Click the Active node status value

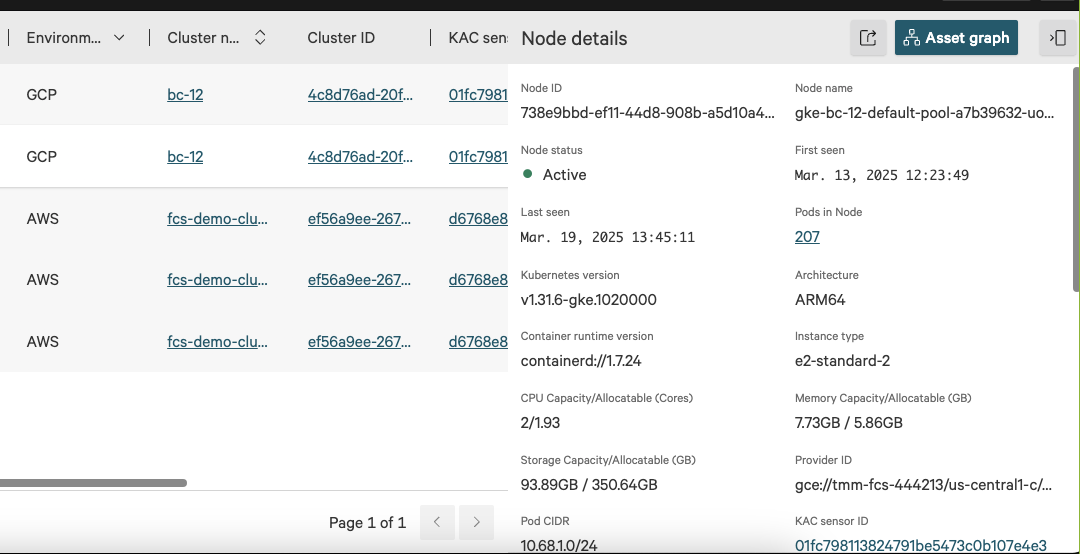tap(564, 175)
